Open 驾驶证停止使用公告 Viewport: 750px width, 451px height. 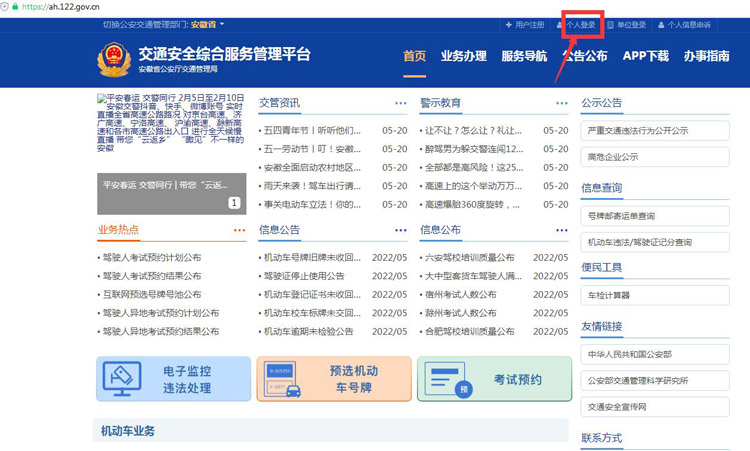point(304,276)
